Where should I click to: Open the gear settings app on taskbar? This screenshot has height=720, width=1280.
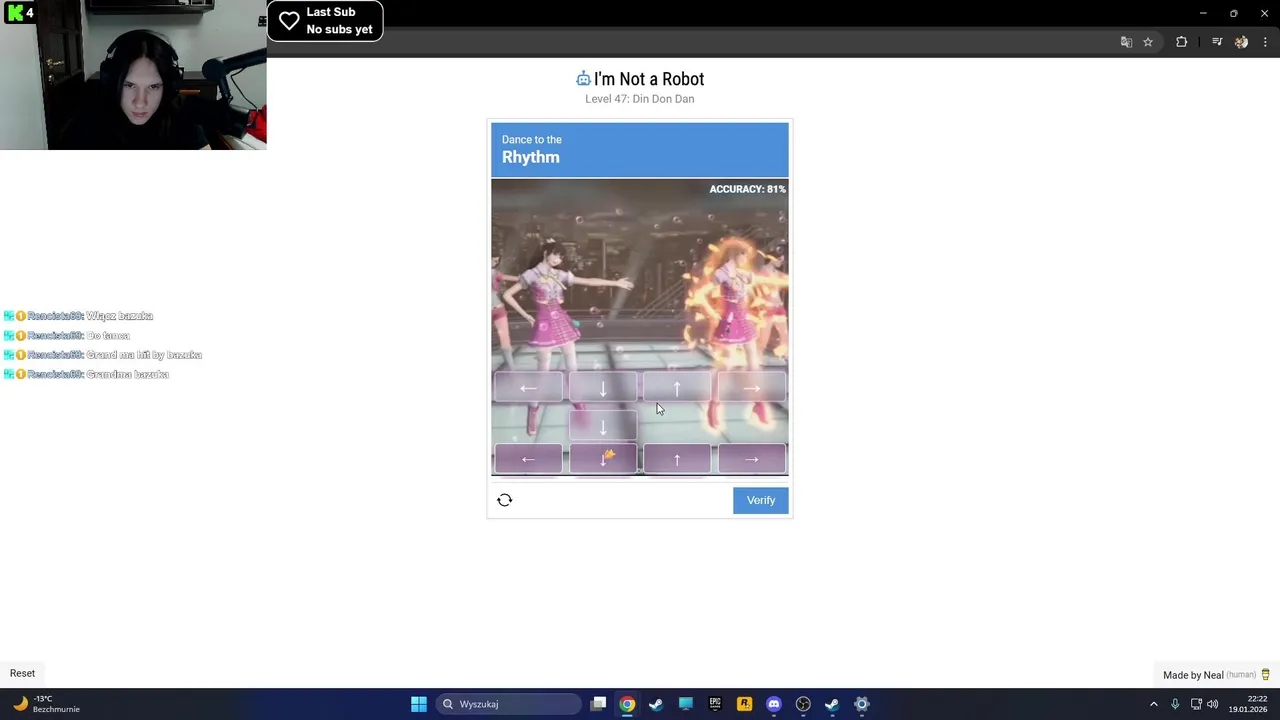[x=861, y=704]
